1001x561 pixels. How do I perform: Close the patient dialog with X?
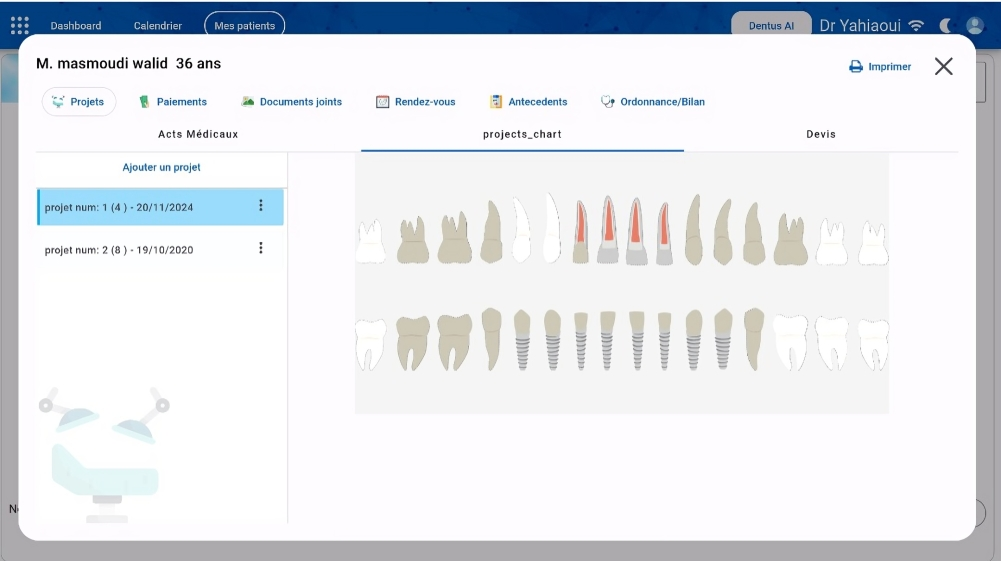coord(943,66)
